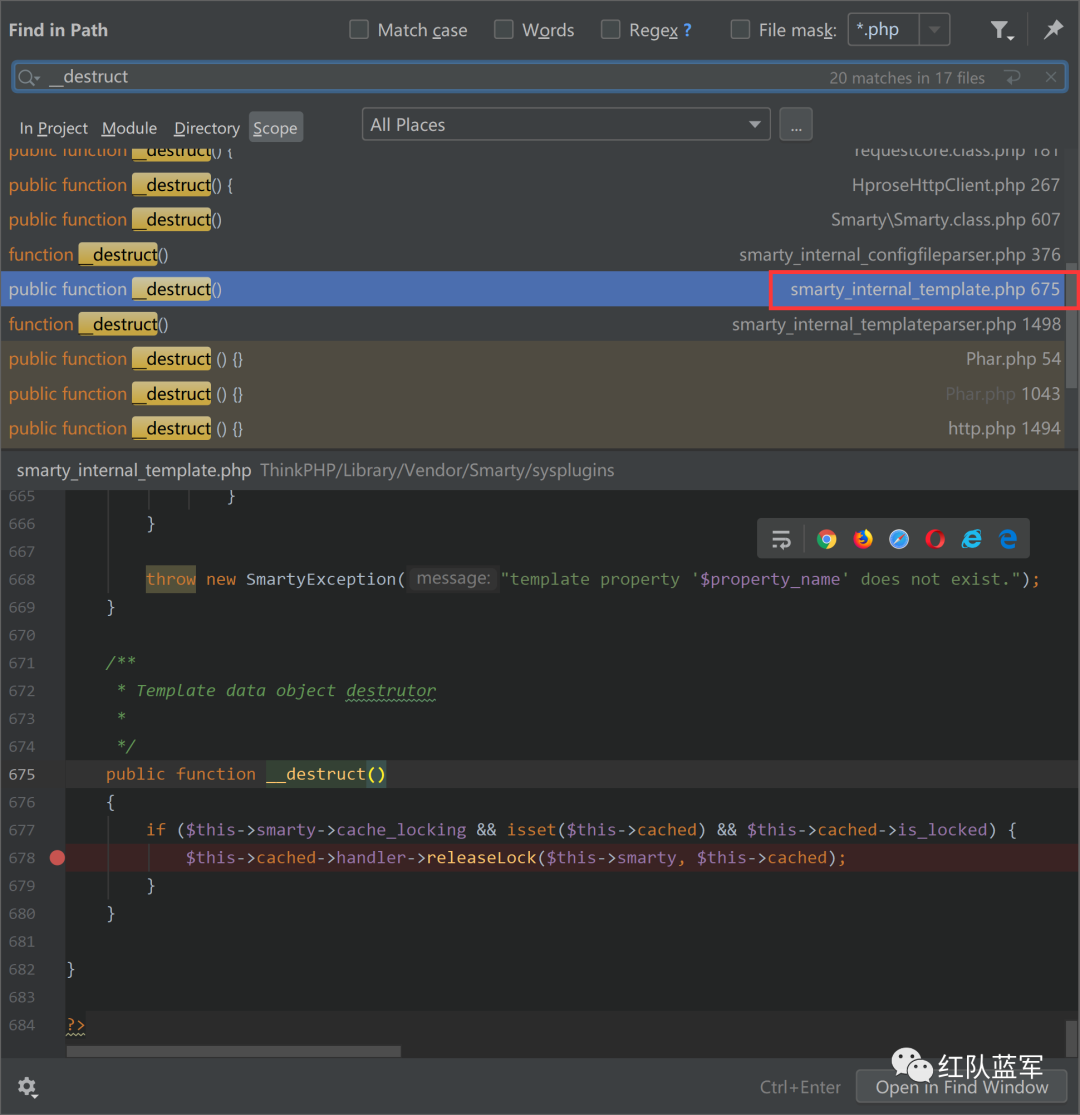Click SmartyException on line 668
This screenshot has height=1115, width=1080.
[321, 580]
